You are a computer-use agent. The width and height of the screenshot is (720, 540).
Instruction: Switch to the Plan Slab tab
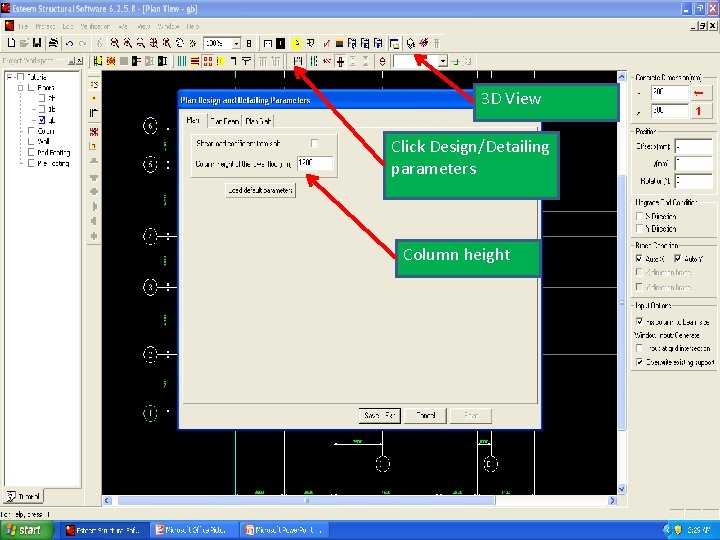click(x=258, y=121)
